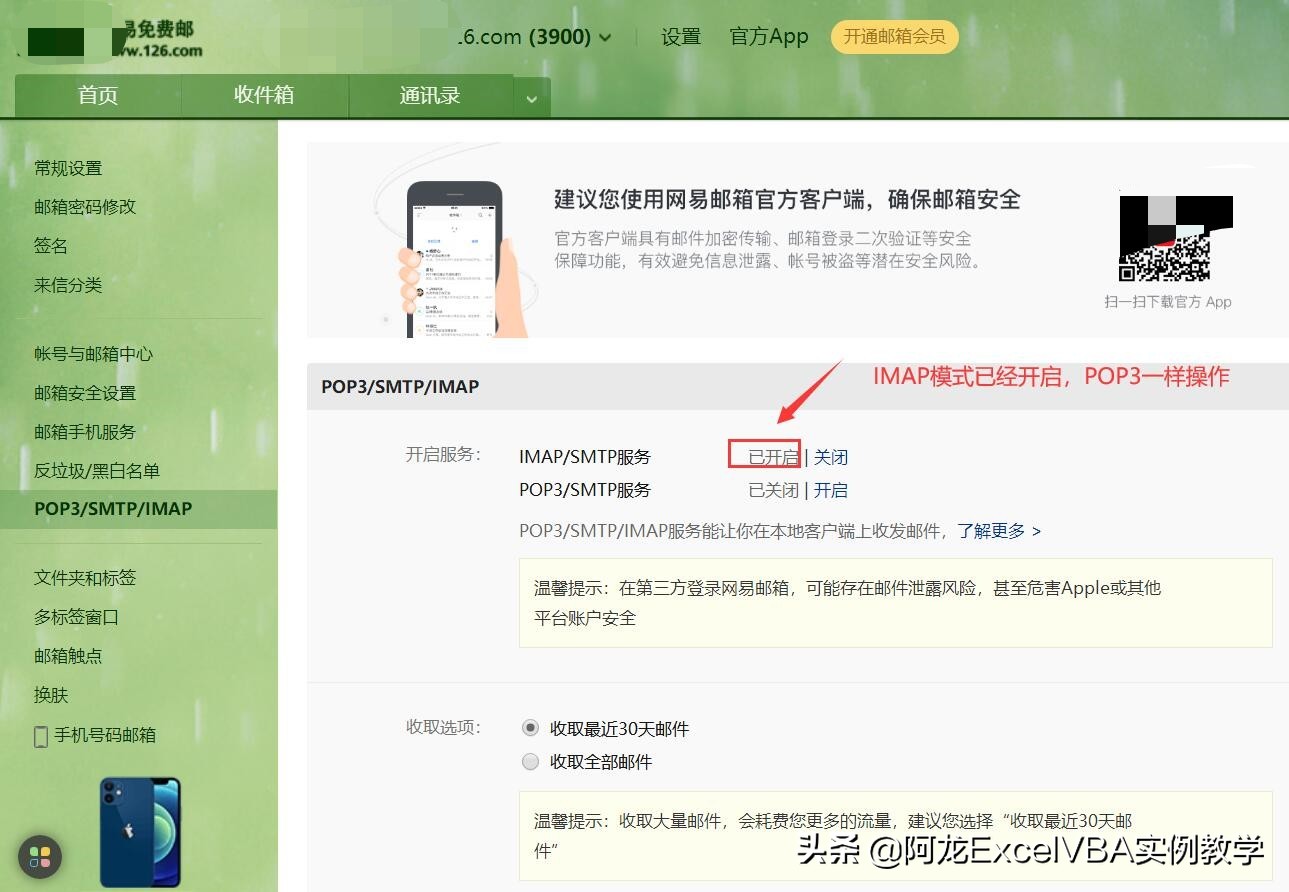This screenshot has width=1289, height=892.
Task: Open the green floating widget at bottom left
Action: [x=39, y=857]
